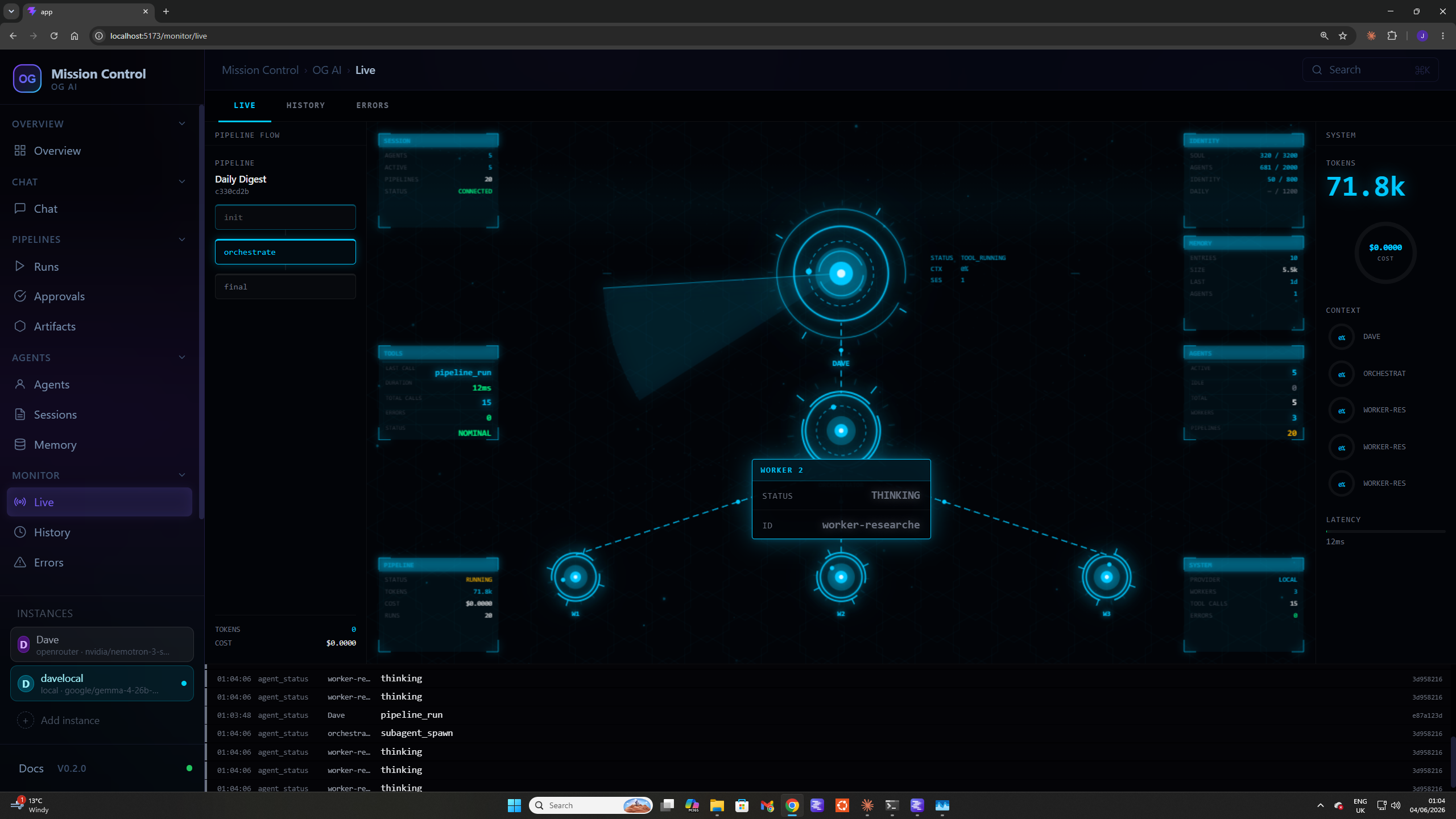Click the OG Mission Control logo

pyautogui.click(x=27, y=78)
